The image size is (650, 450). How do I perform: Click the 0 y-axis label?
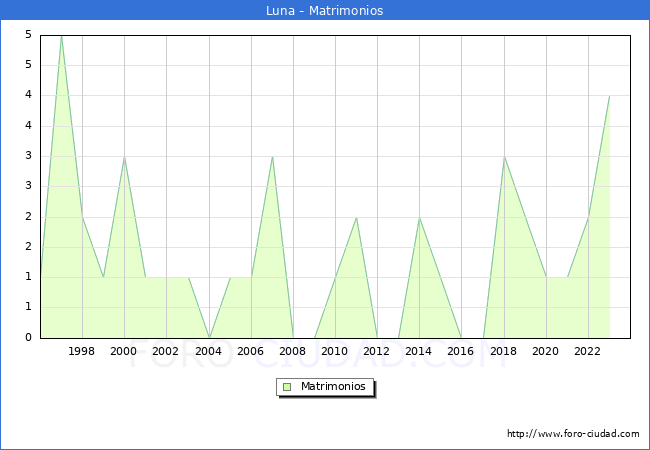click(x=28, y=337)
